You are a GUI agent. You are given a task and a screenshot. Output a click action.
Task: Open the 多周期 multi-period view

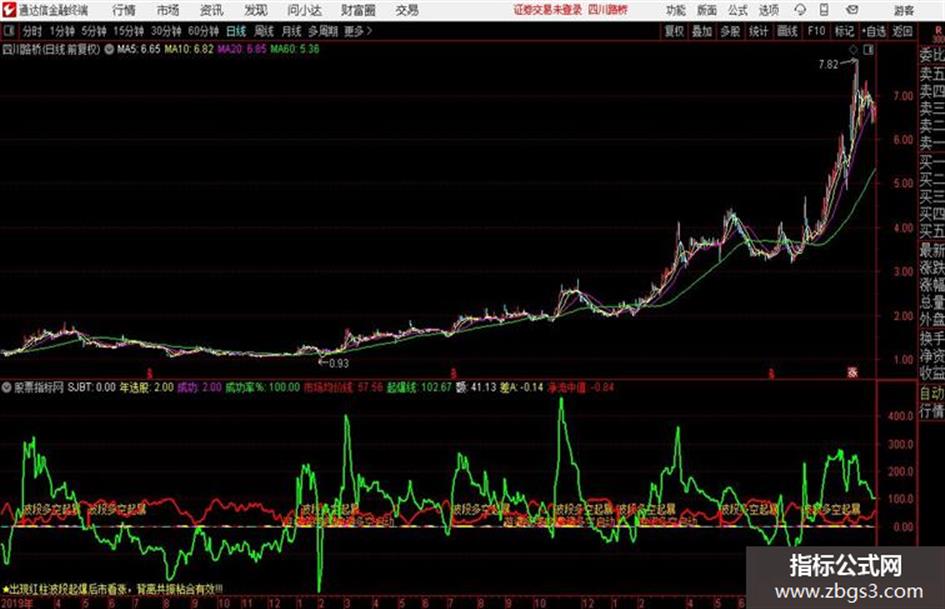click(x=323, y=31)
